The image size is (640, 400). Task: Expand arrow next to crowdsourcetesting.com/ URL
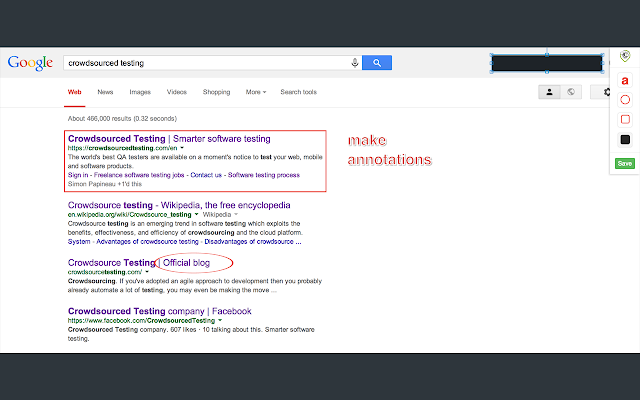click(x=147, y=272)
